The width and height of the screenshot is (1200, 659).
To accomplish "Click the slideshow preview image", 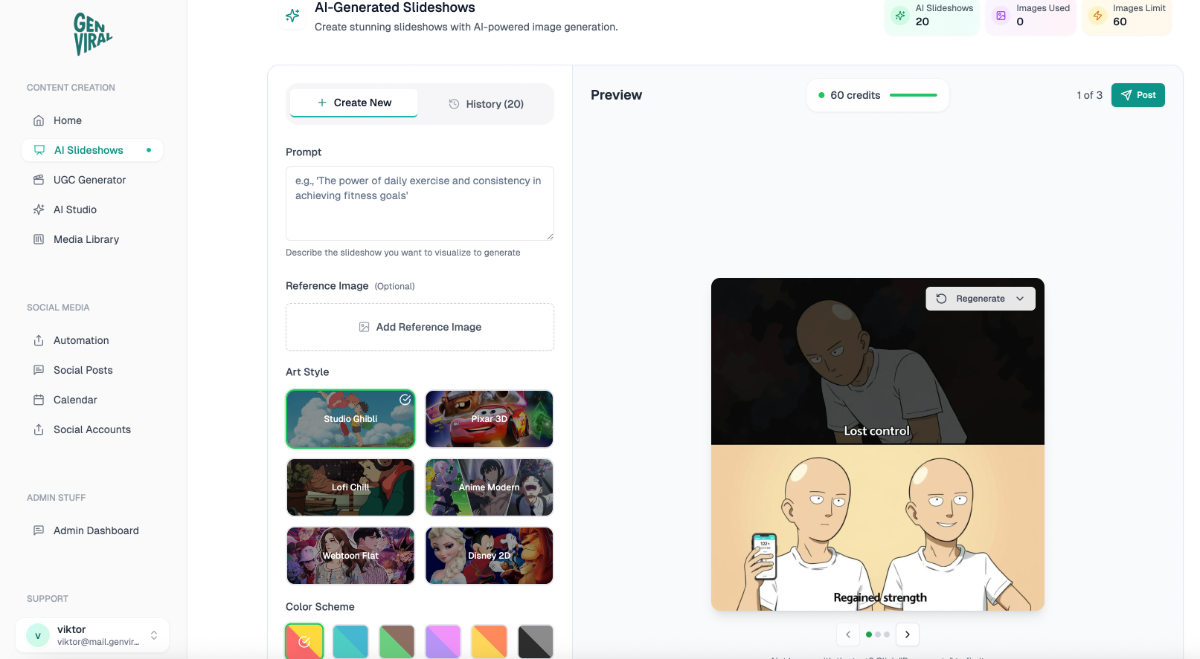I will click(878, 445).
